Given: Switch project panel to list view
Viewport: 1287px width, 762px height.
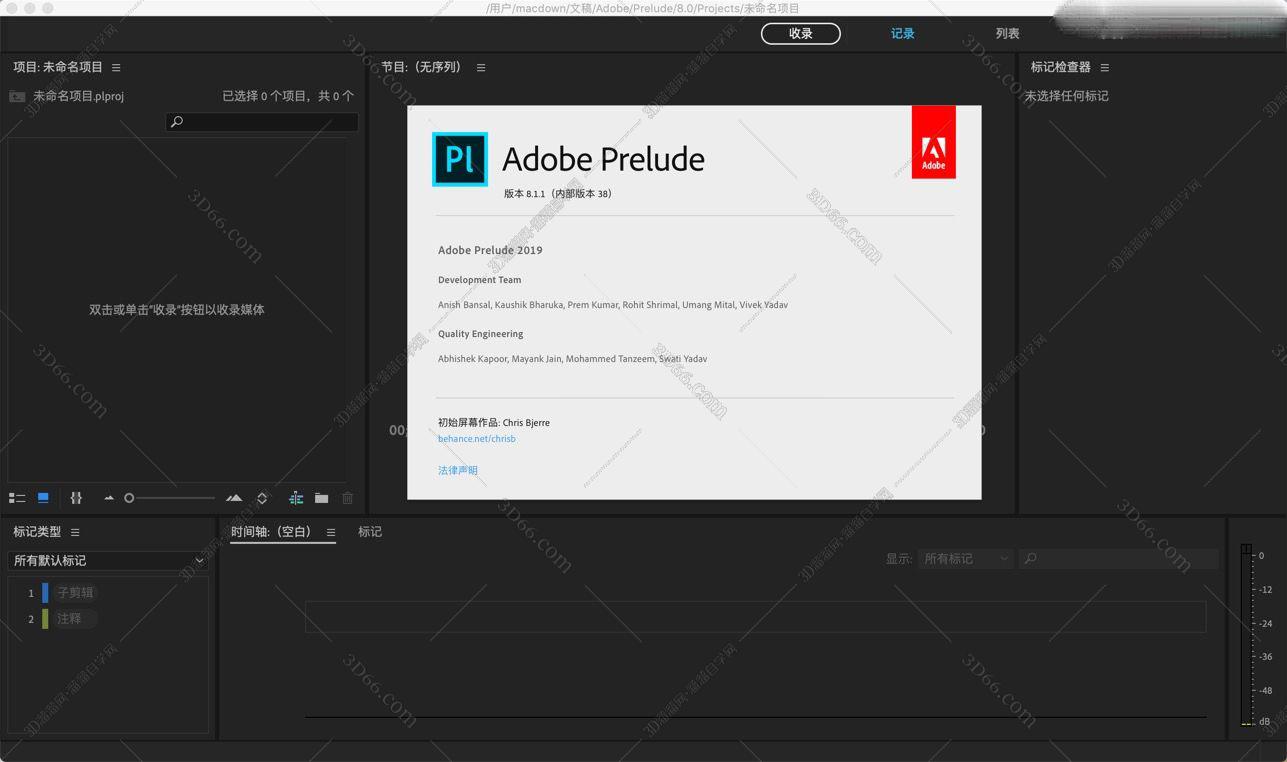Looking at the screenshot, I should point(17,498).
